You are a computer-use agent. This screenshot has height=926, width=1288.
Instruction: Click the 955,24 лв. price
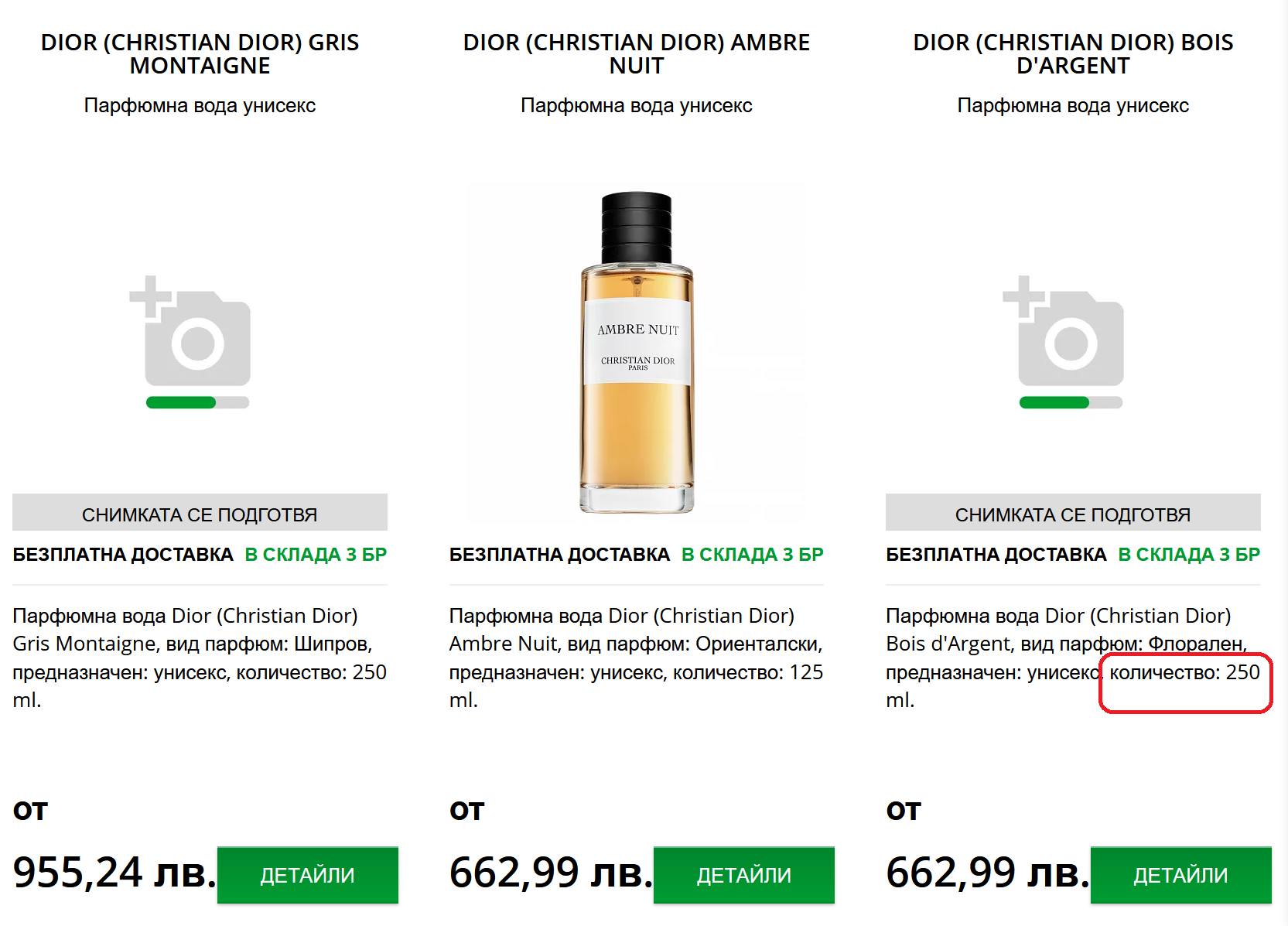click(x=114, y=873)
